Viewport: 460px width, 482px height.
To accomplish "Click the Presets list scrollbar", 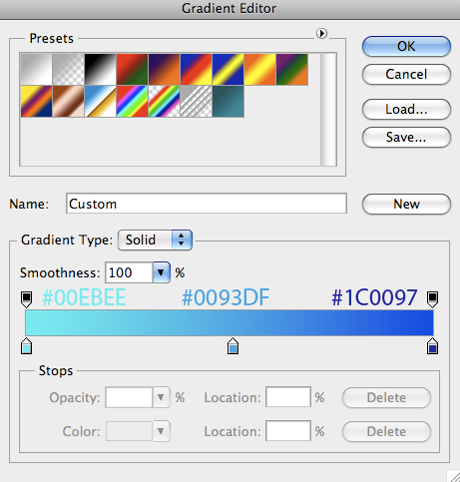I will pos(328,109).
